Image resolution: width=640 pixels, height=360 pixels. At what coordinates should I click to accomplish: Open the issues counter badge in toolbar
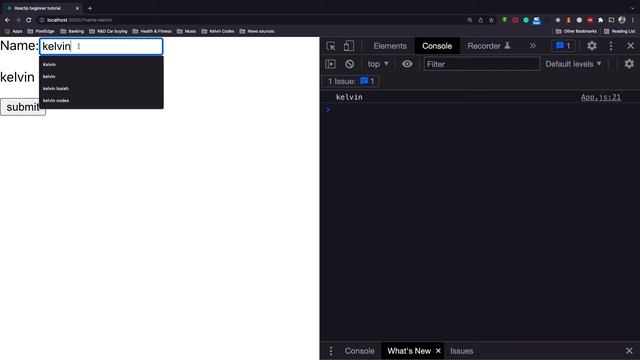(x=563, y=46)
